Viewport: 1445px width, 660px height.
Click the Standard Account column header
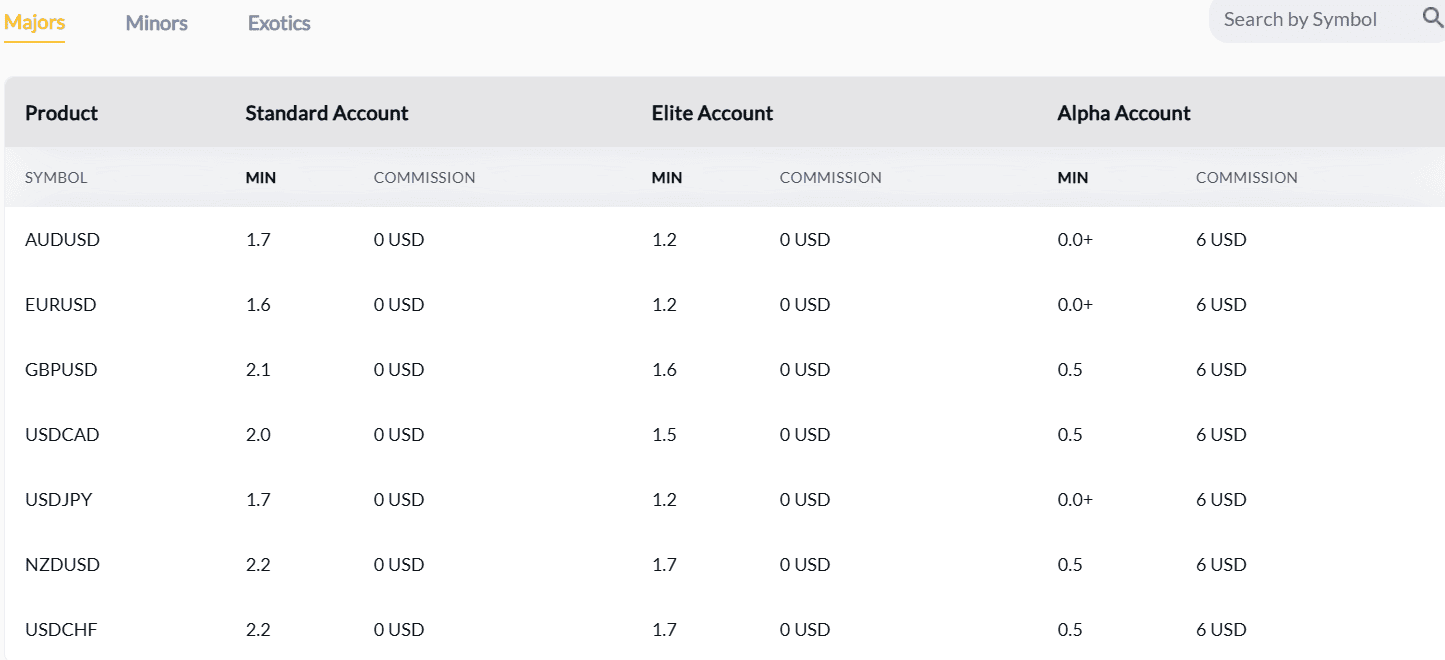pyautogui.click(x=327, y=113)
